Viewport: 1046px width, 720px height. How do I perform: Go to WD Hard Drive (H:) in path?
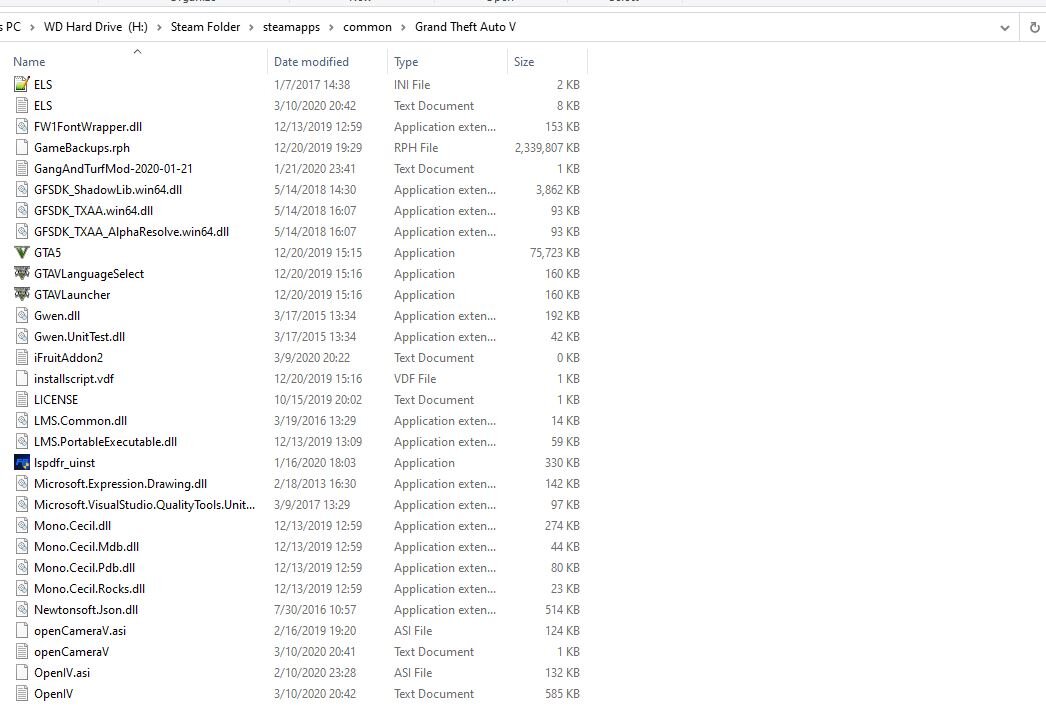(x=95, y=27)
